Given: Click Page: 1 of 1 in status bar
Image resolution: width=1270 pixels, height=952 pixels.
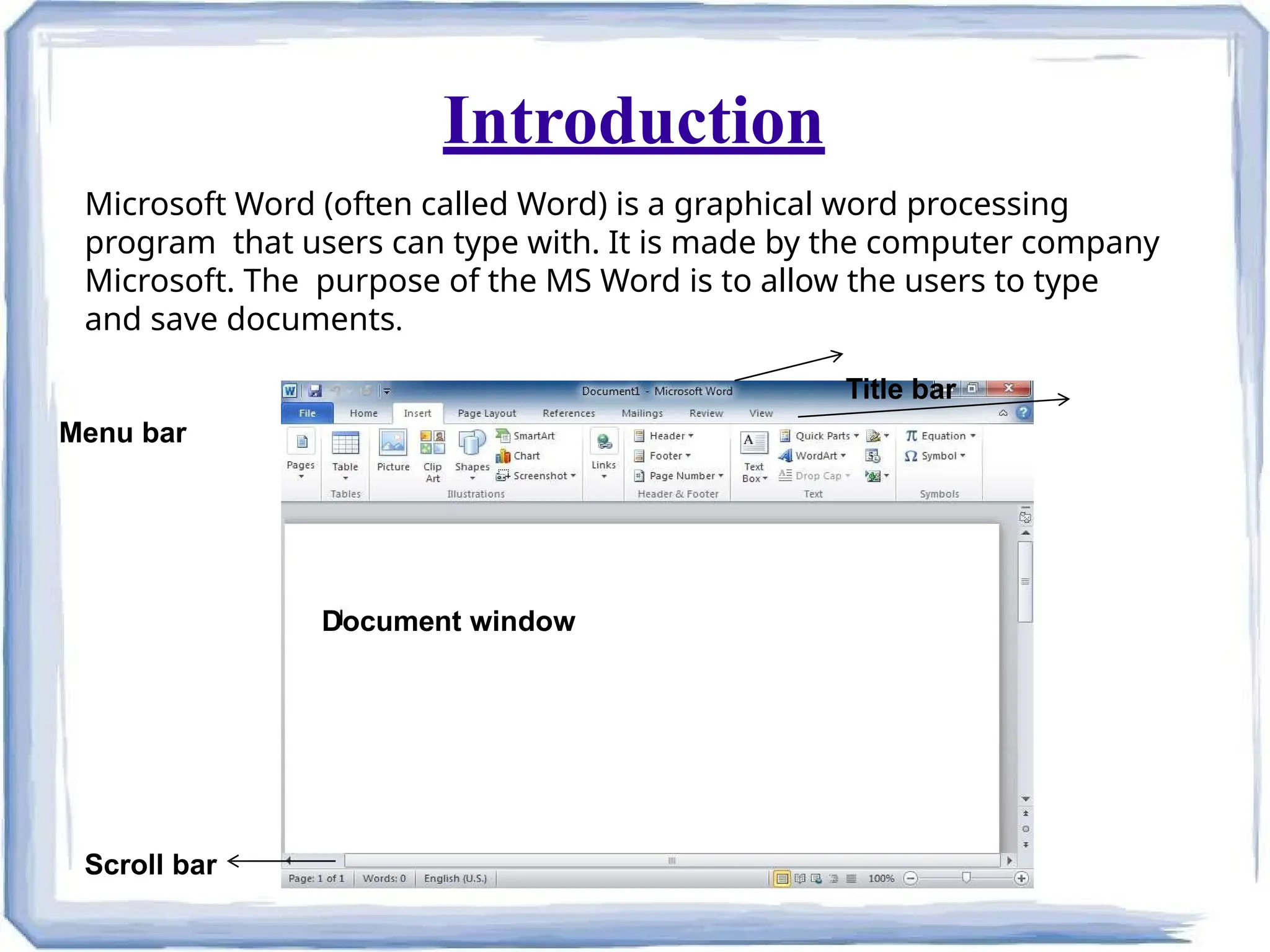Looking at the screenshot, I should (x=316, y=878).
